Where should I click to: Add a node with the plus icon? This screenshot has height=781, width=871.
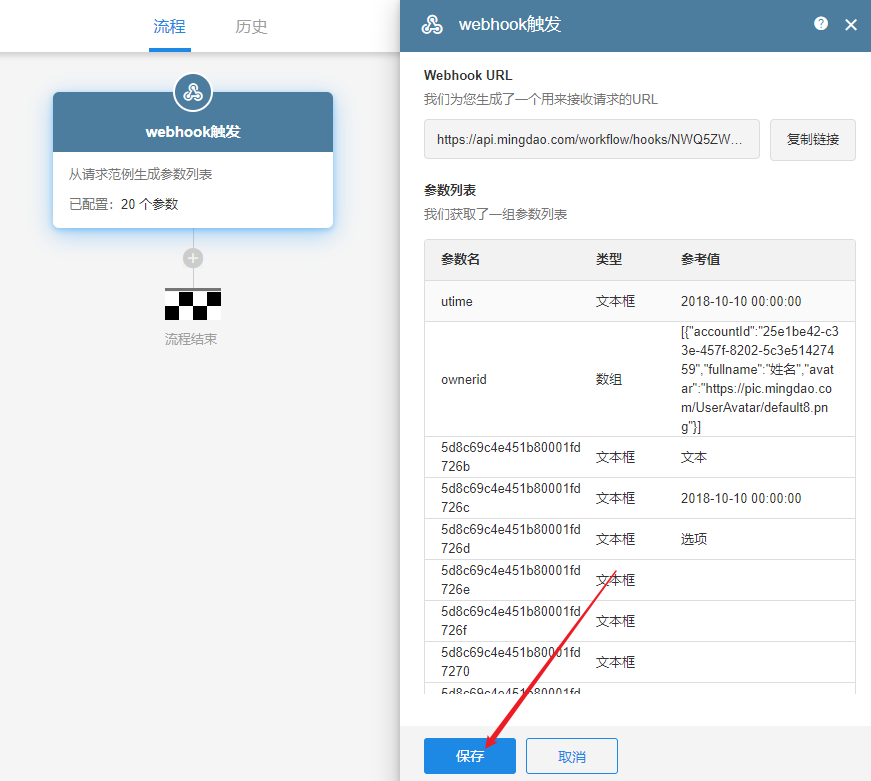(193, 258)
